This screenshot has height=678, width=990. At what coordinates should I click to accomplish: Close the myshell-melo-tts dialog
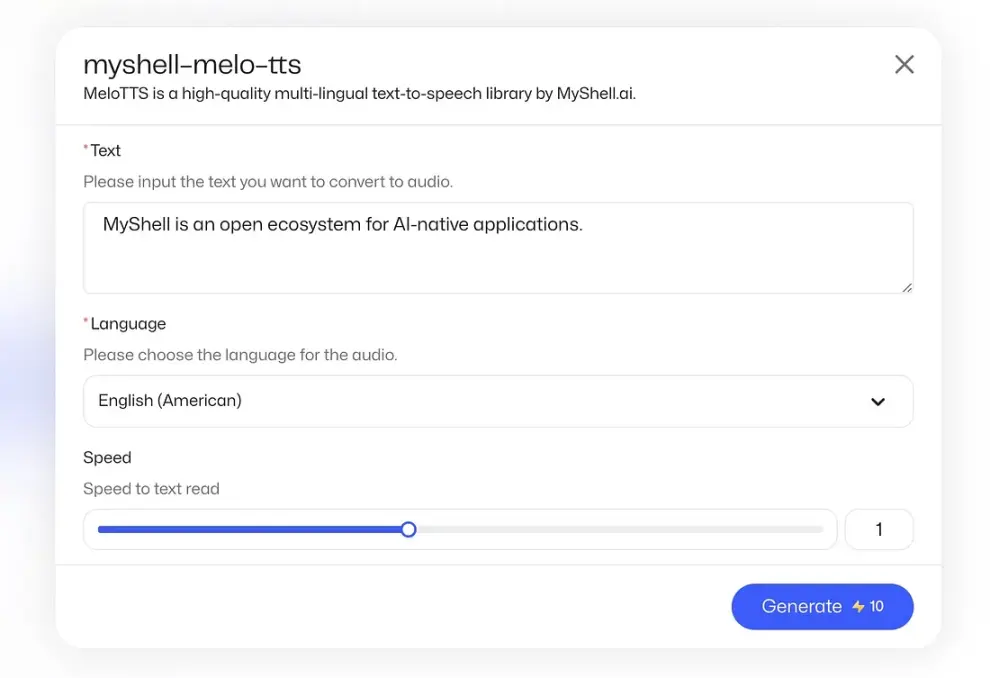point(904,65)
